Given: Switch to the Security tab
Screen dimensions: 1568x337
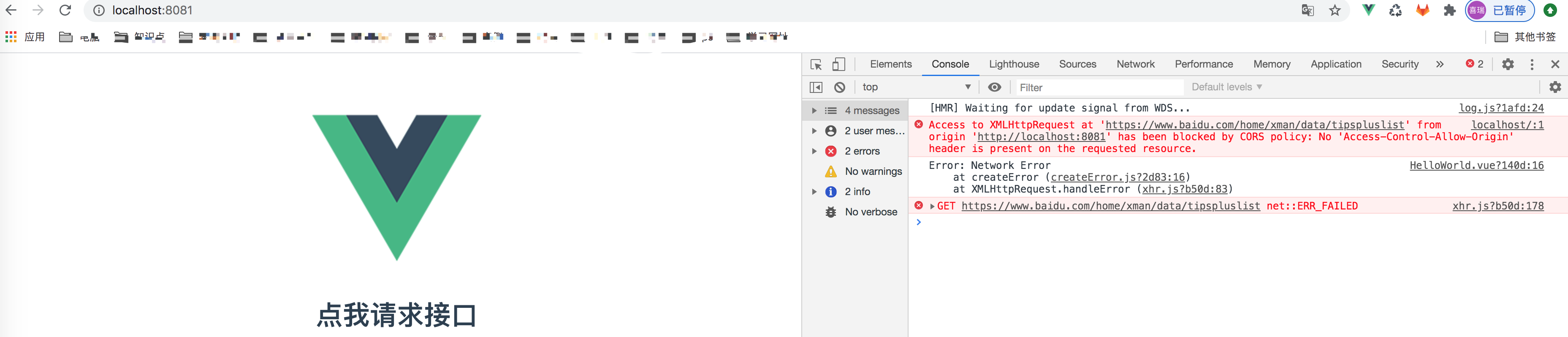Looking at the screenshot, I should point(1400,64).
